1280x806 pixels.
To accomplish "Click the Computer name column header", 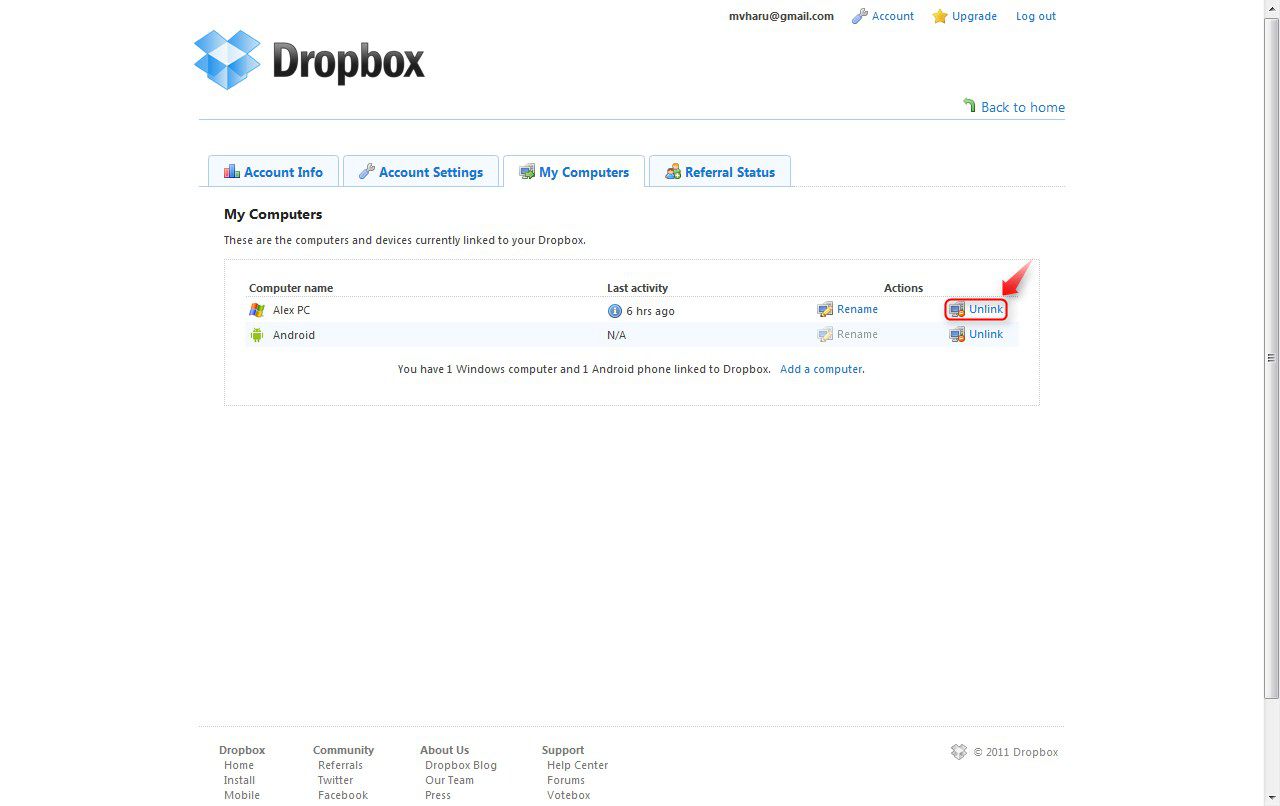I will click(291, 288).
